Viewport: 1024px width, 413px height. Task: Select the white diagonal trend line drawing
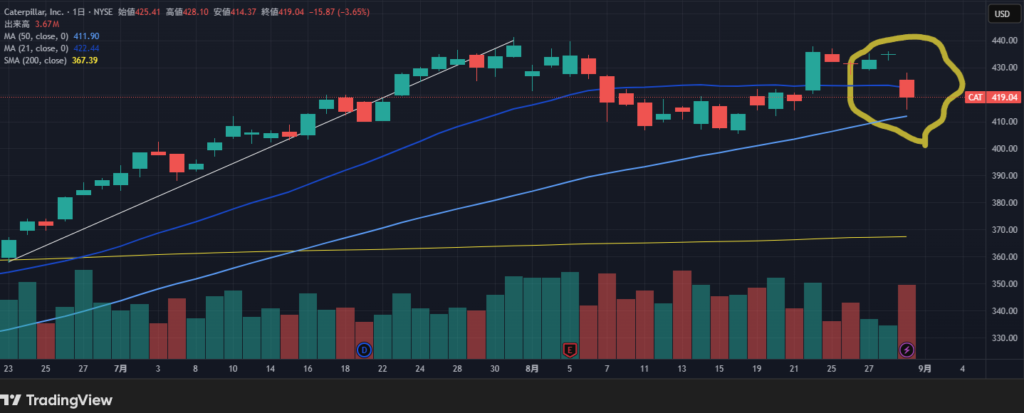(261, 150)
